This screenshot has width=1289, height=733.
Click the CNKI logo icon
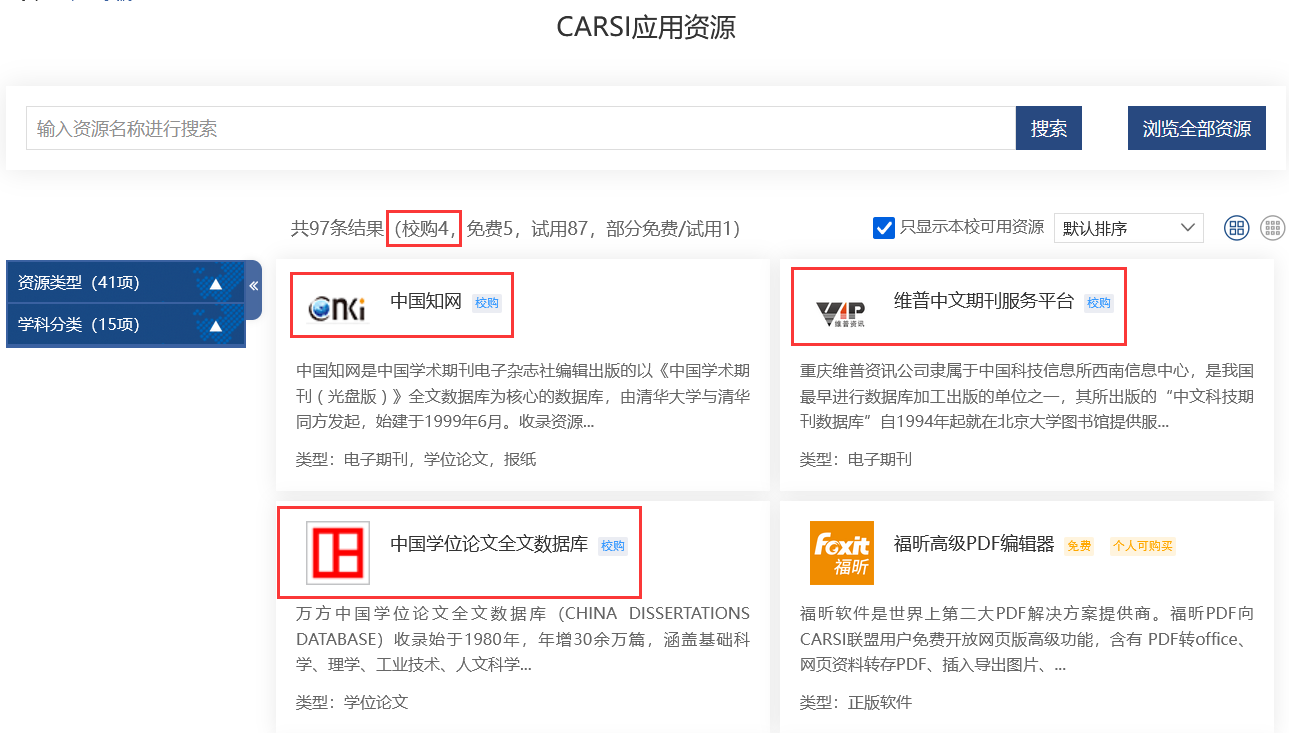[x=337, y=307]
